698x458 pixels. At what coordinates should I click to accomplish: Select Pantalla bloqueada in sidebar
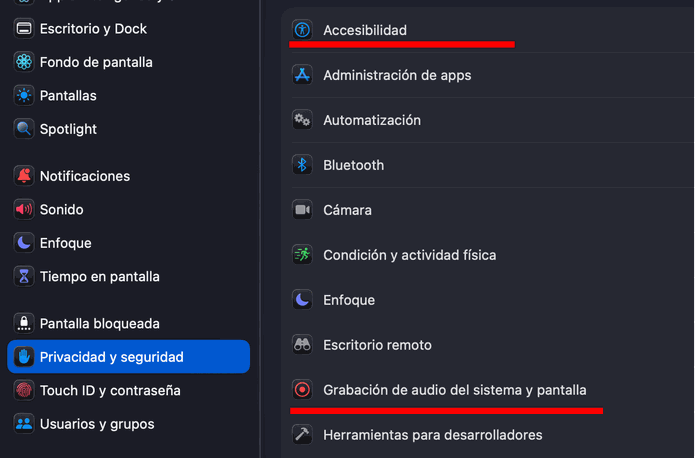(99, 324)
